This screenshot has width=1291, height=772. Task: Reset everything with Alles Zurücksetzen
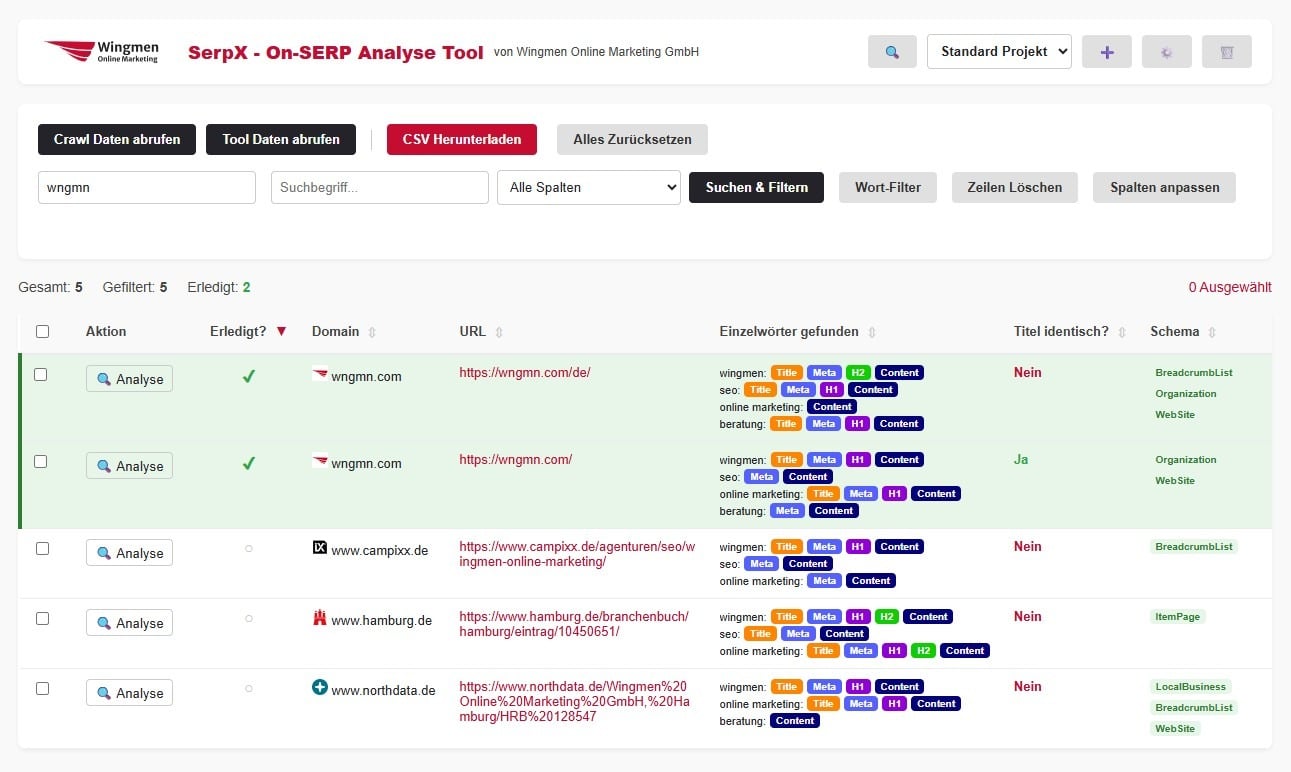(632, 139)
